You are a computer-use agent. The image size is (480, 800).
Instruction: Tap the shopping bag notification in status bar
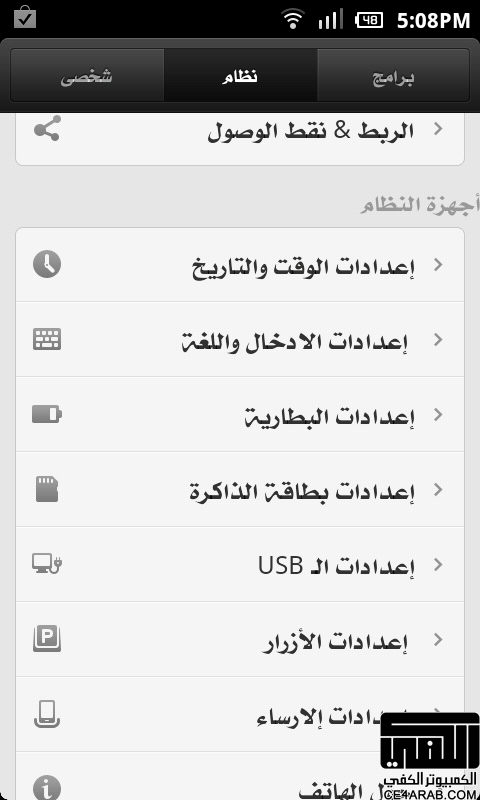25,19
